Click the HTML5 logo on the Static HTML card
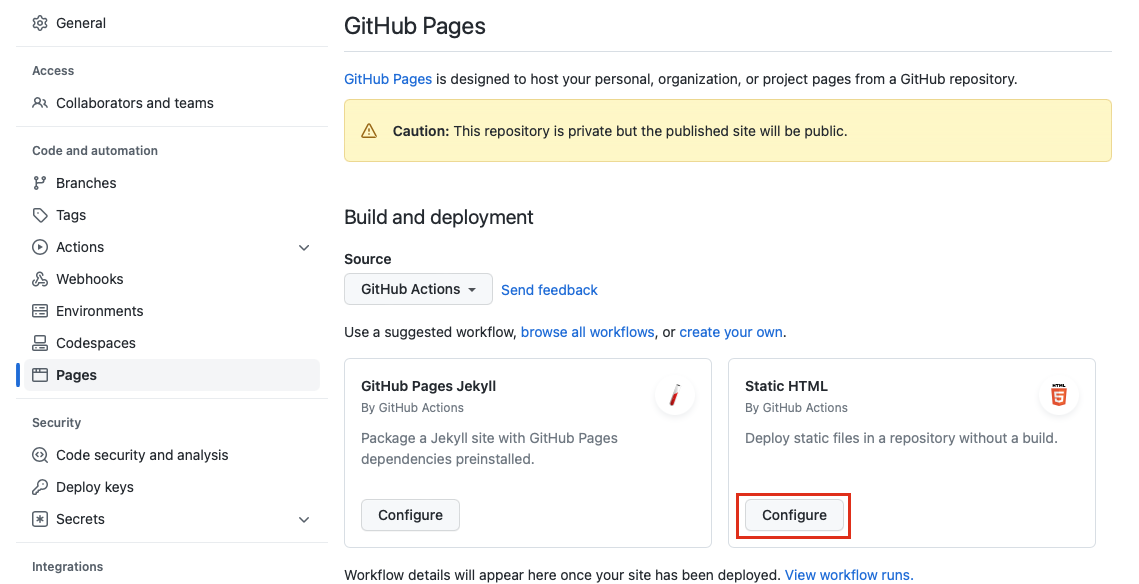Viewport: 1139px width, 584px height. 1058,395
